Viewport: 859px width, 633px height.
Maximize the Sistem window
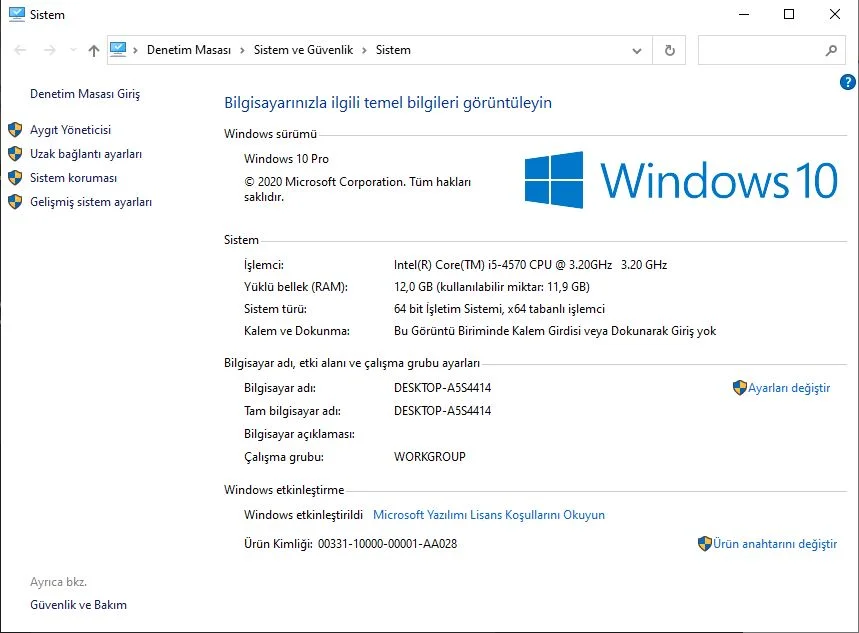(789, 14)
